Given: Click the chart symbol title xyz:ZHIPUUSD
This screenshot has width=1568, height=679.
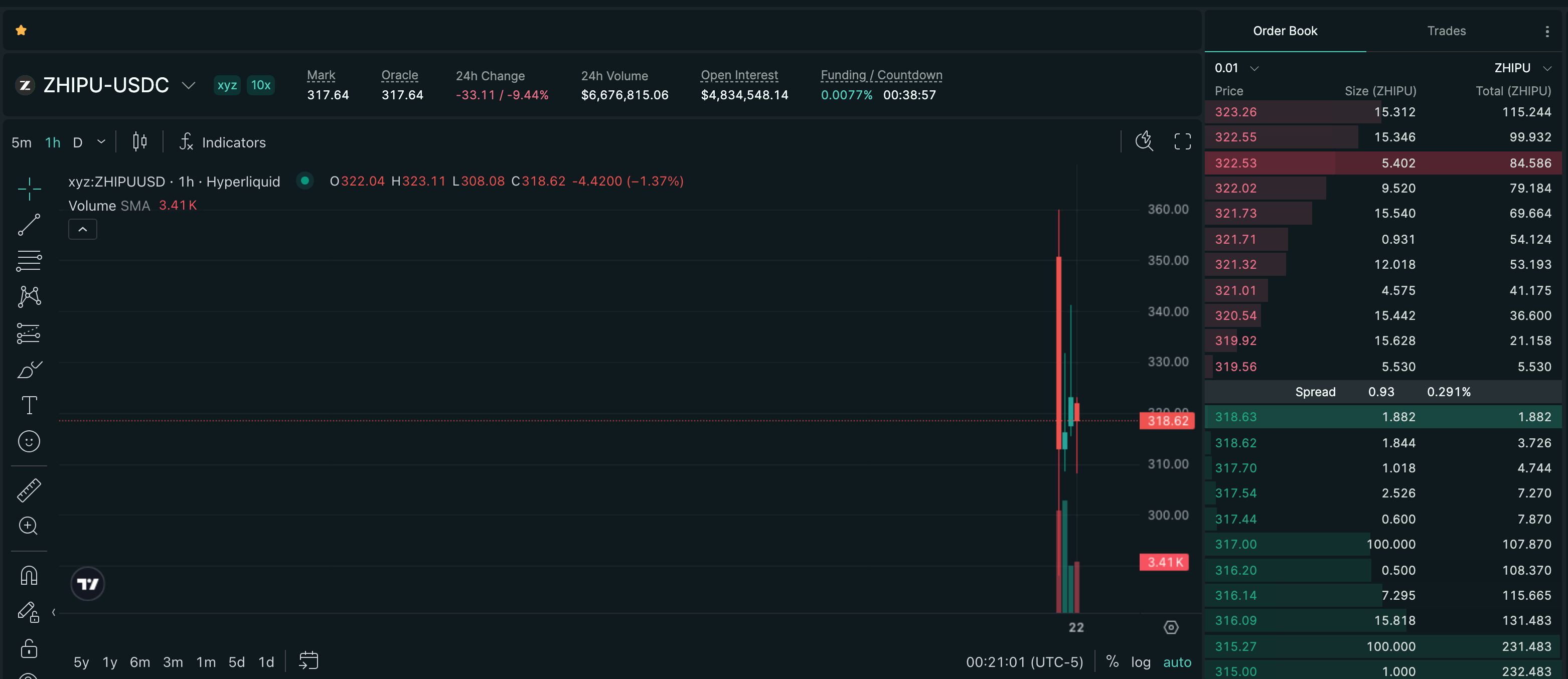Looking at the screenshot, I should coord(117,182).
